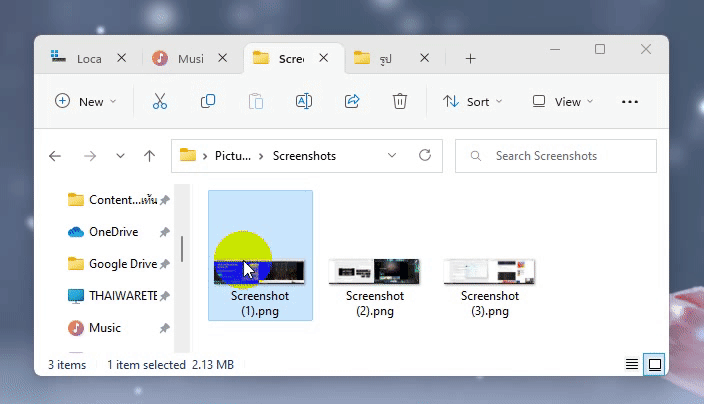Click the Cut scissors icon
Screen dimensions: 704x404
click(160, 101)
